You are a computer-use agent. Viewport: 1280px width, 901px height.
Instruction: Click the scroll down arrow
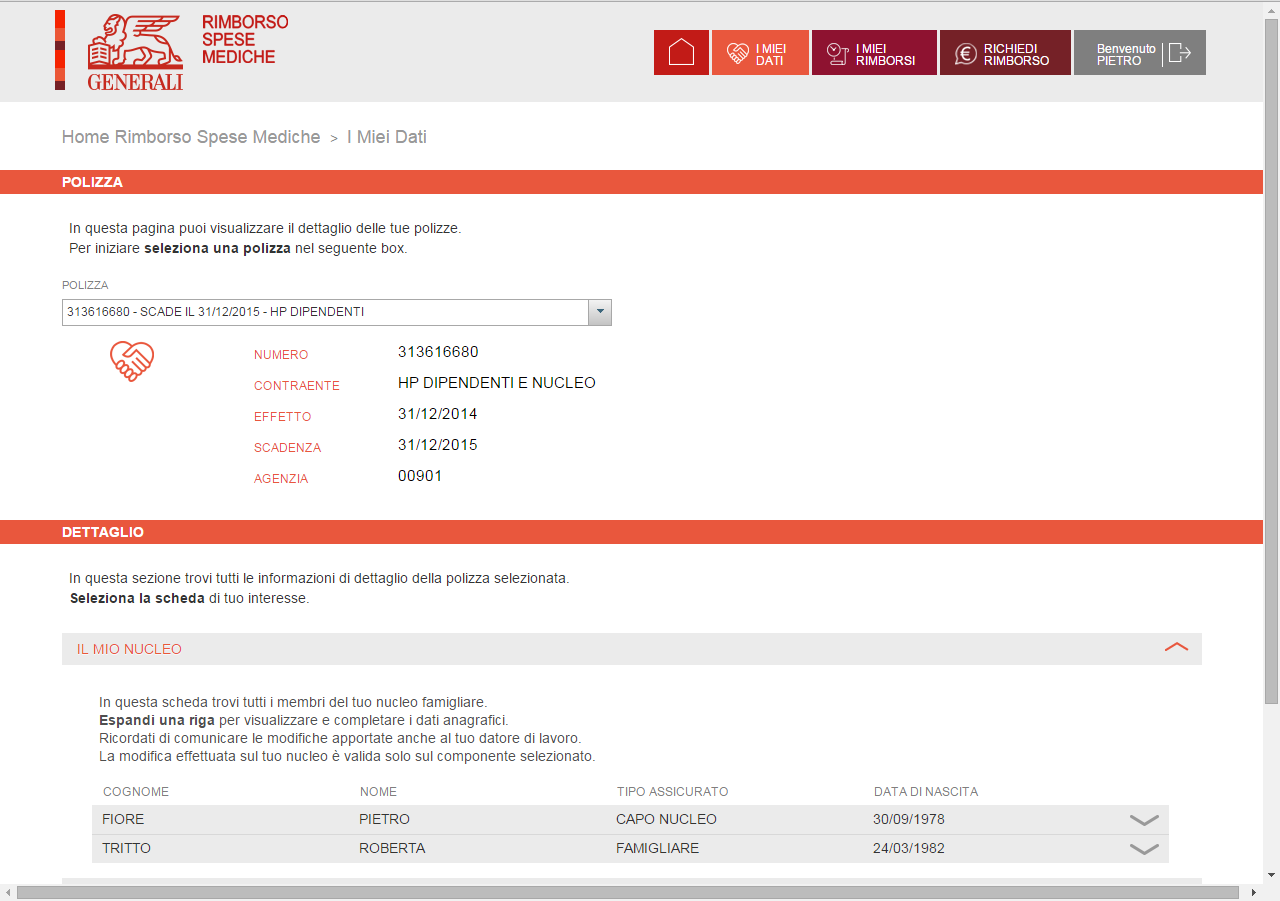coord(1272,875)
